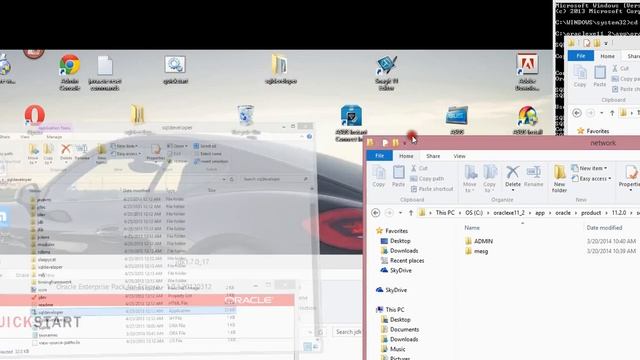Sort by Name column header
Viewport: 640px width, 360px height.
[472, 227]
